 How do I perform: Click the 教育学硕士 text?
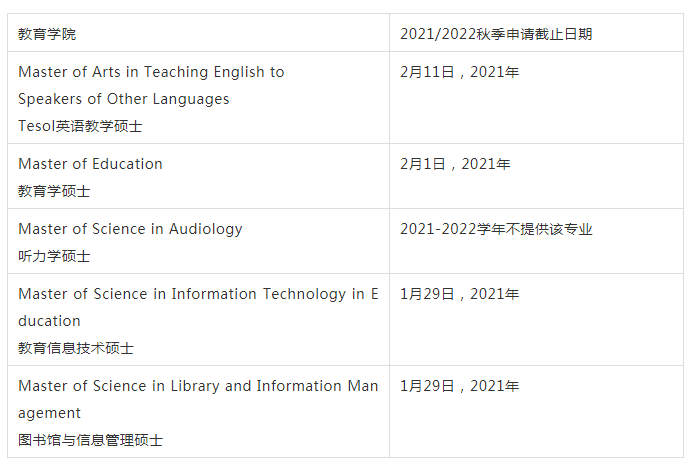54,191
